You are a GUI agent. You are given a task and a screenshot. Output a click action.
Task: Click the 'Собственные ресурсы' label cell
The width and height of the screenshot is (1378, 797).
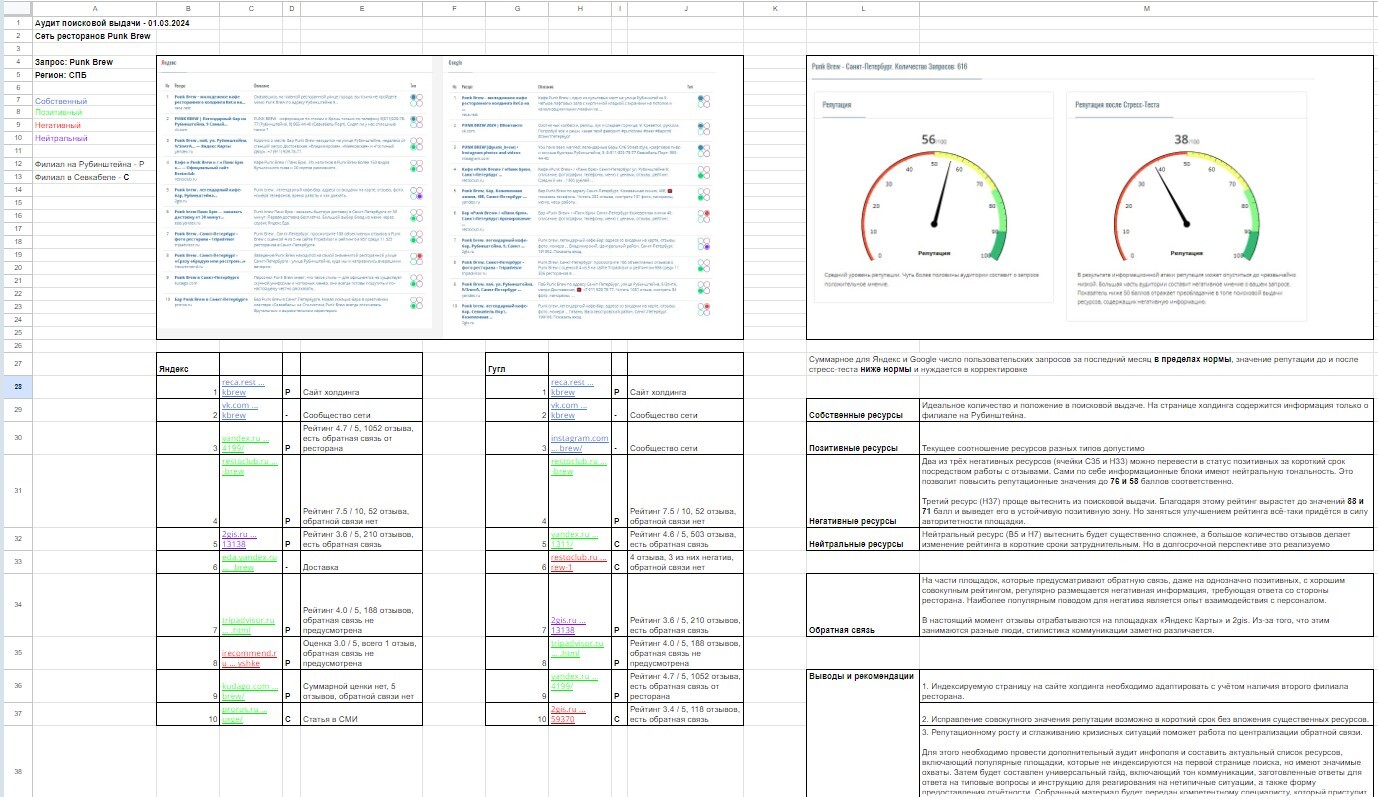coord(862,410)
